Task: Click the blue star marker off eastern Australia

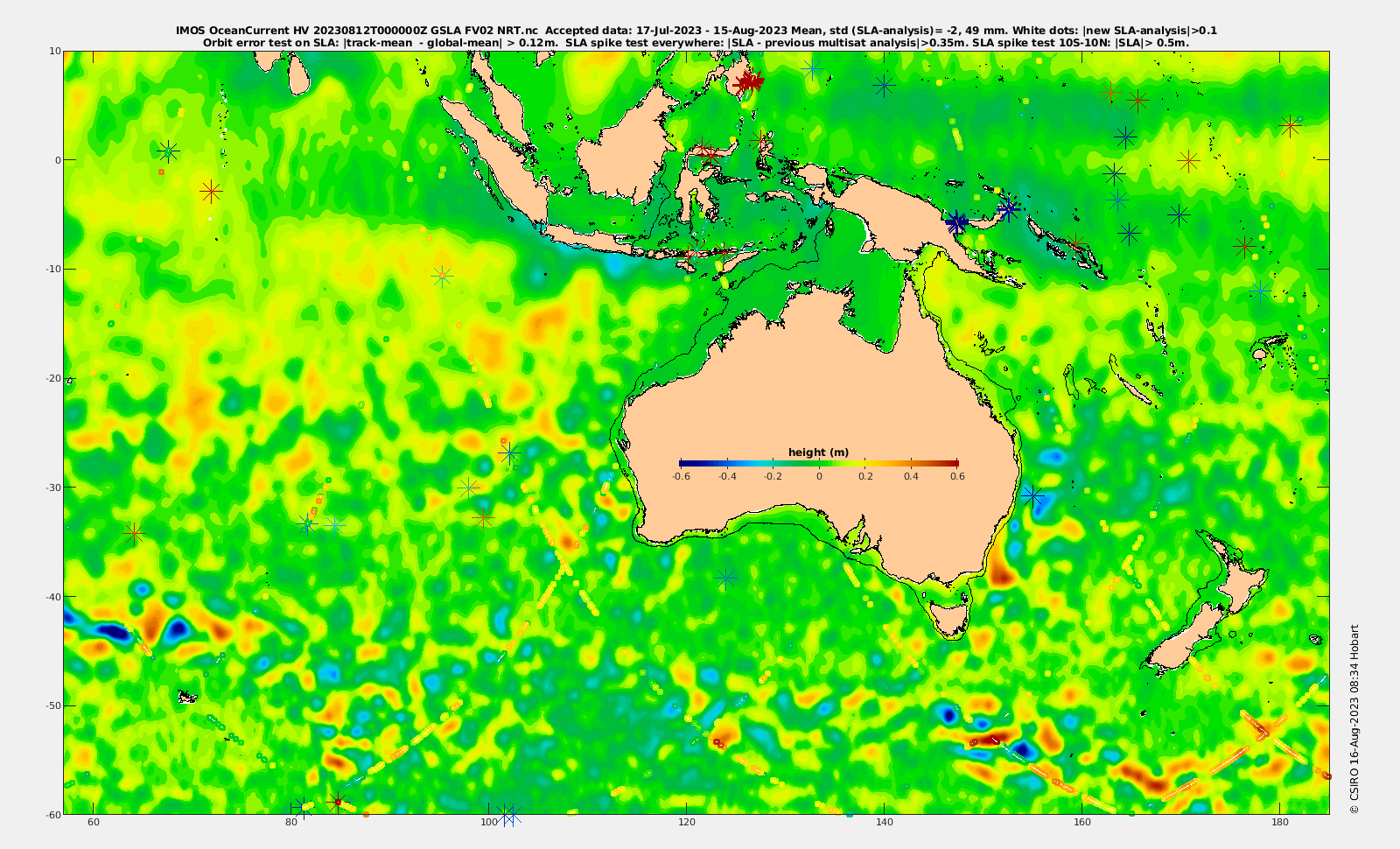Action: (x=1033, y=496)
